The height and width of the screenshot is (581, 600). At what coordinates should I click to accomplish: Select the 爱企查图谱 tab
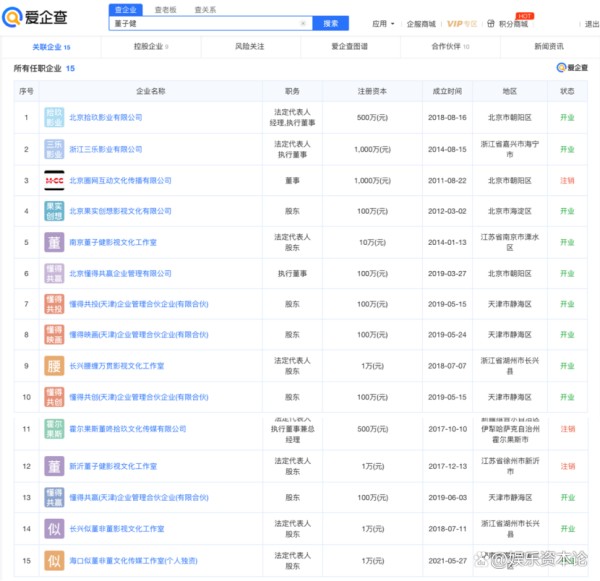click(349, 47)
